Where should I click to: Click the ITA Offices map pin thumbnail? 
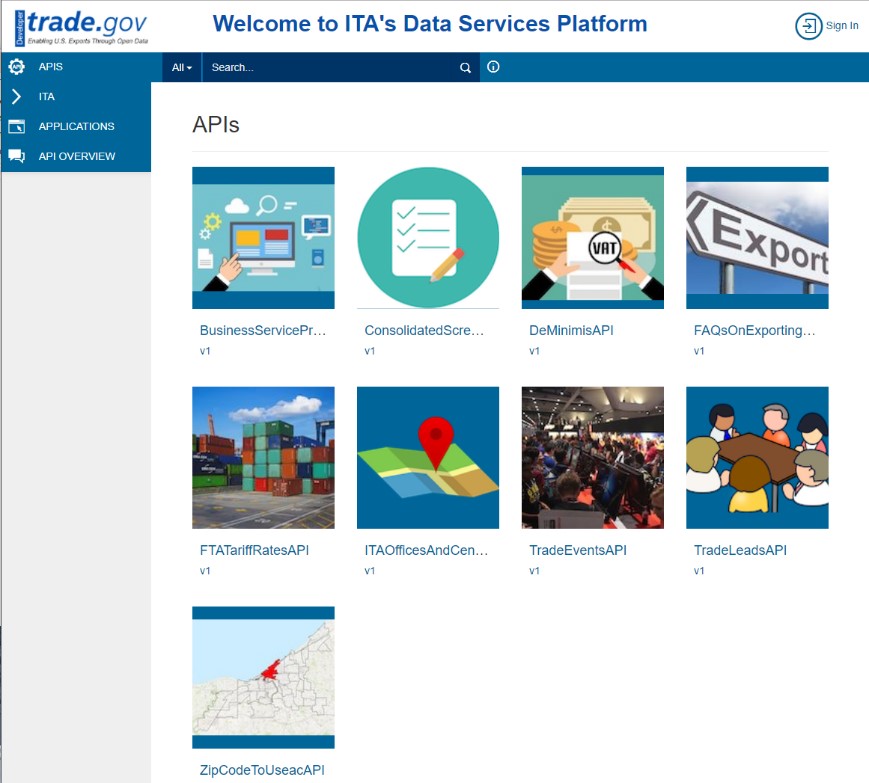(x=428, y=457)
